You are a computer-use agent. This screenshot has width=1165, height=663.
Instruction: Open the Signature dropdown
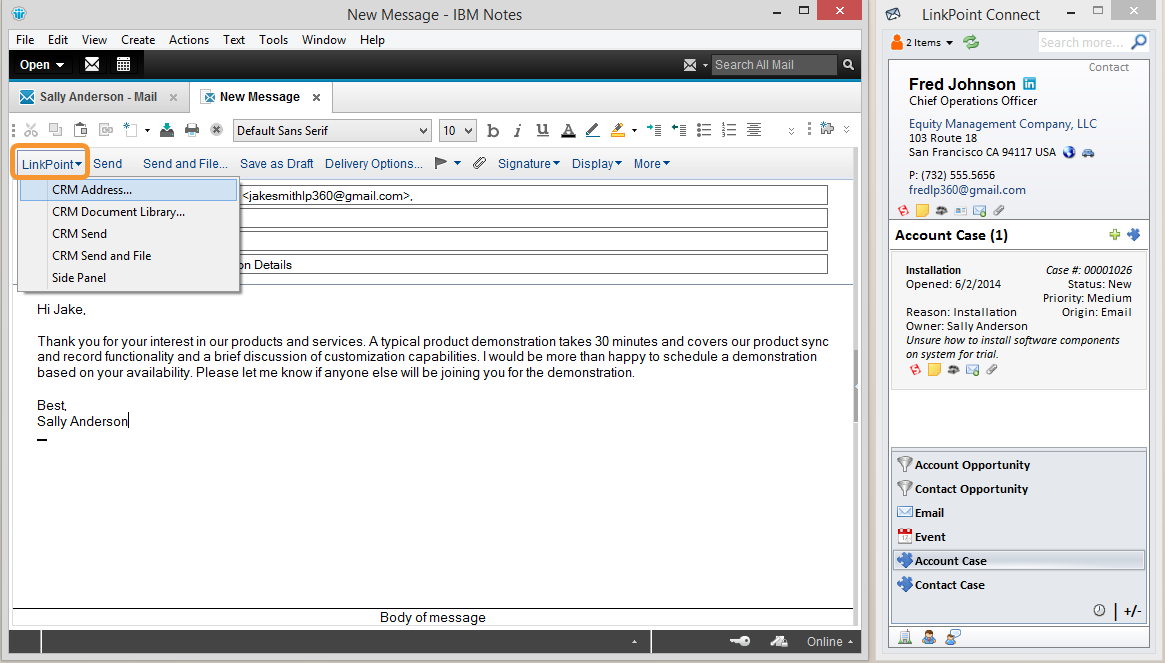pos(528,164)
